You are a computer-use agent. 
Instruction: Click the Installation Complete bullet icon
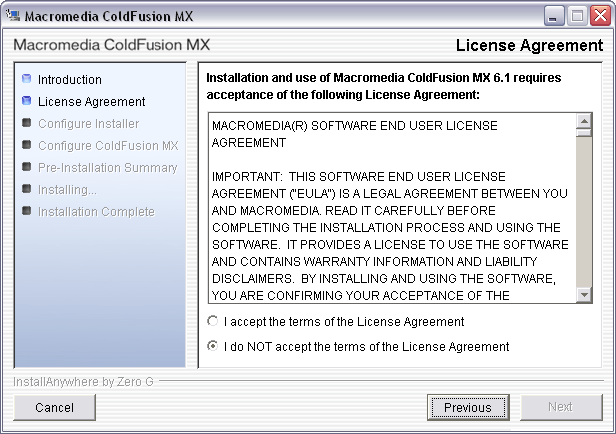[x=27, y=211]
